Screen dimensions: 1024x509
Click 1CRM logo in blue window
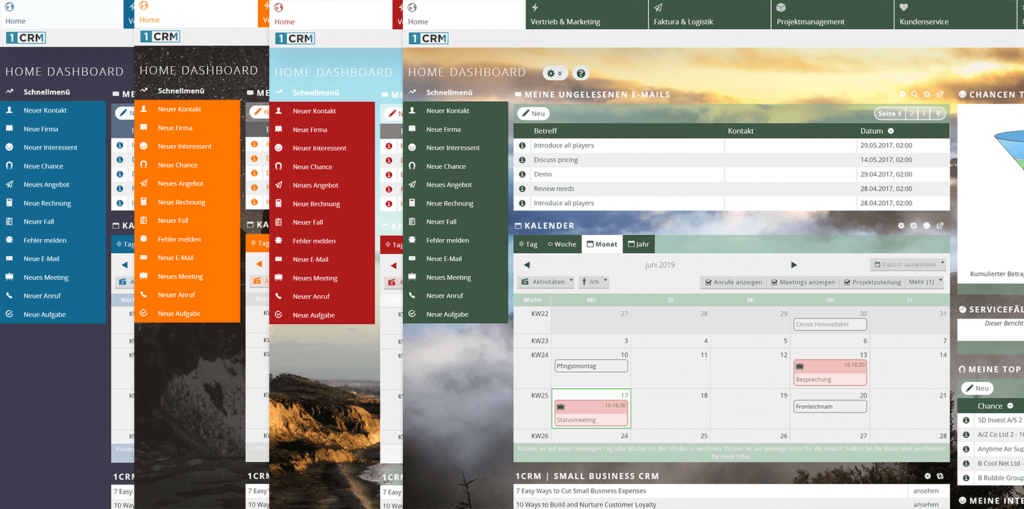25,38
